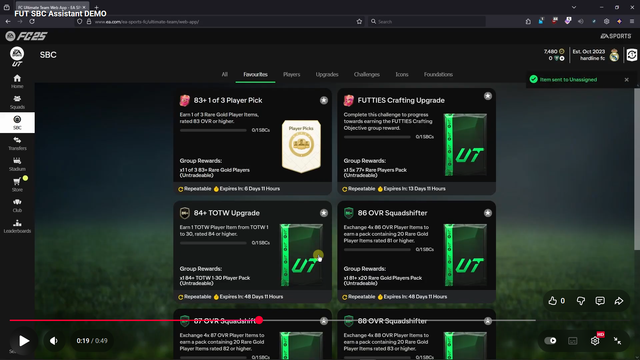Dislike the video with thumbs down
640x360 pixels.
(x=580, y=301)
